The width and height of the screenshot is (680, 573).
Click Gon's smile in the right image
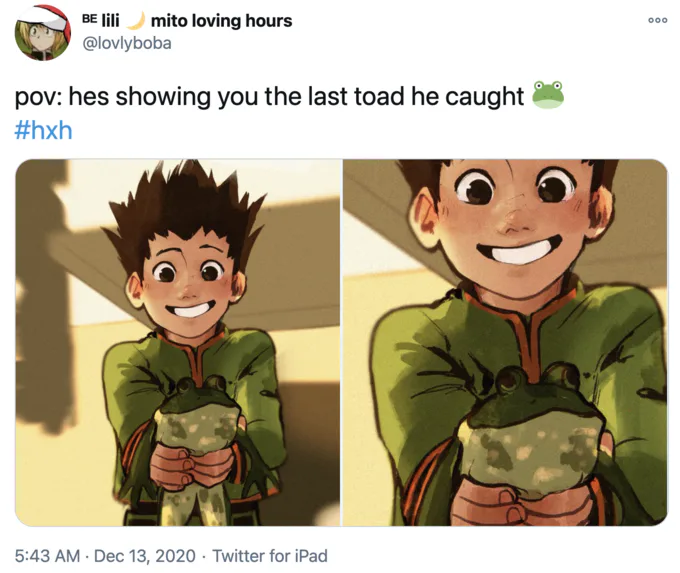tap(519, 249)
